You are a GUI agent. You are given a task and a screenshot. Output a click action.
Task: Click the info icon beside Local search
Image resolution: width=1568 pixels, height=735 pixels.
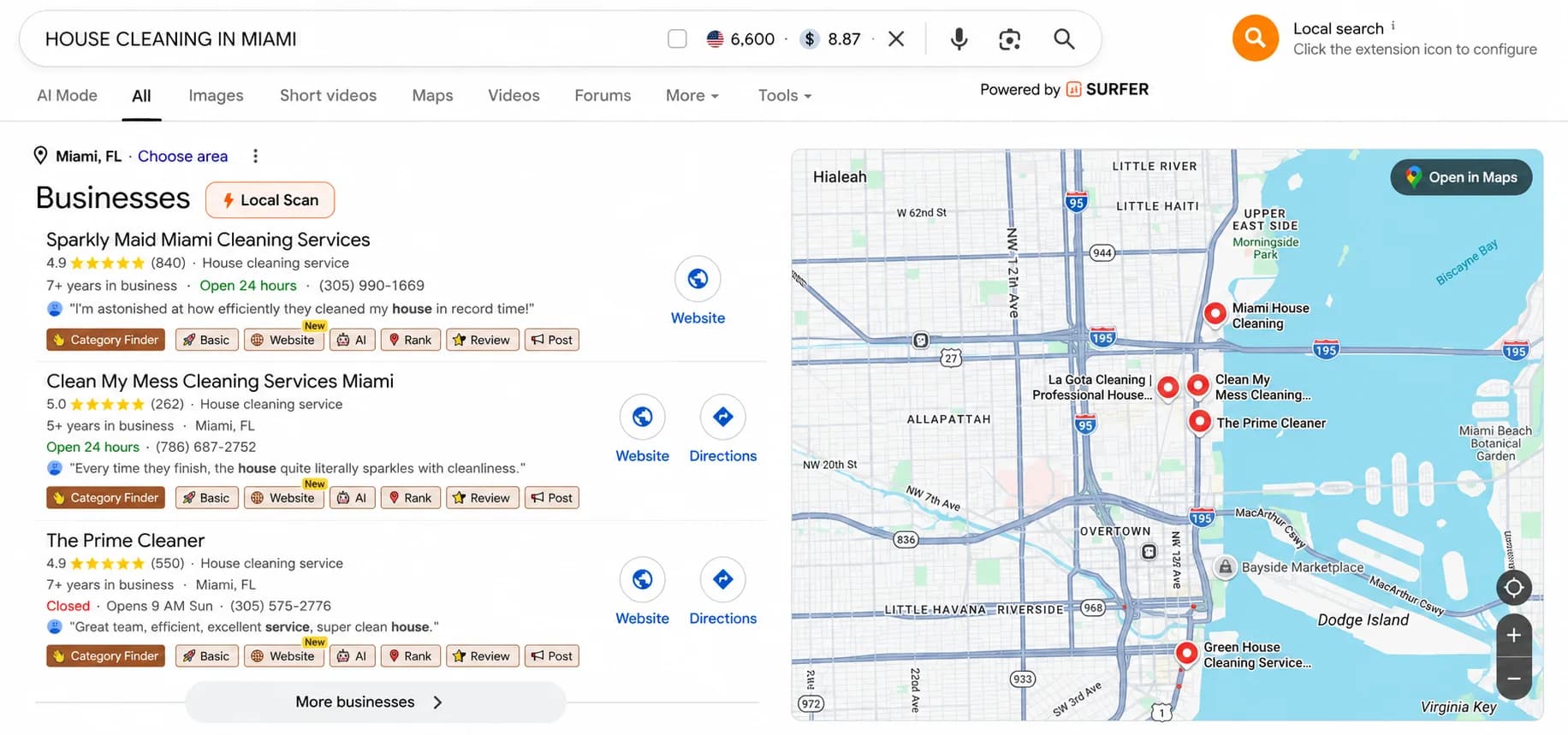(x=1393, y=26)
